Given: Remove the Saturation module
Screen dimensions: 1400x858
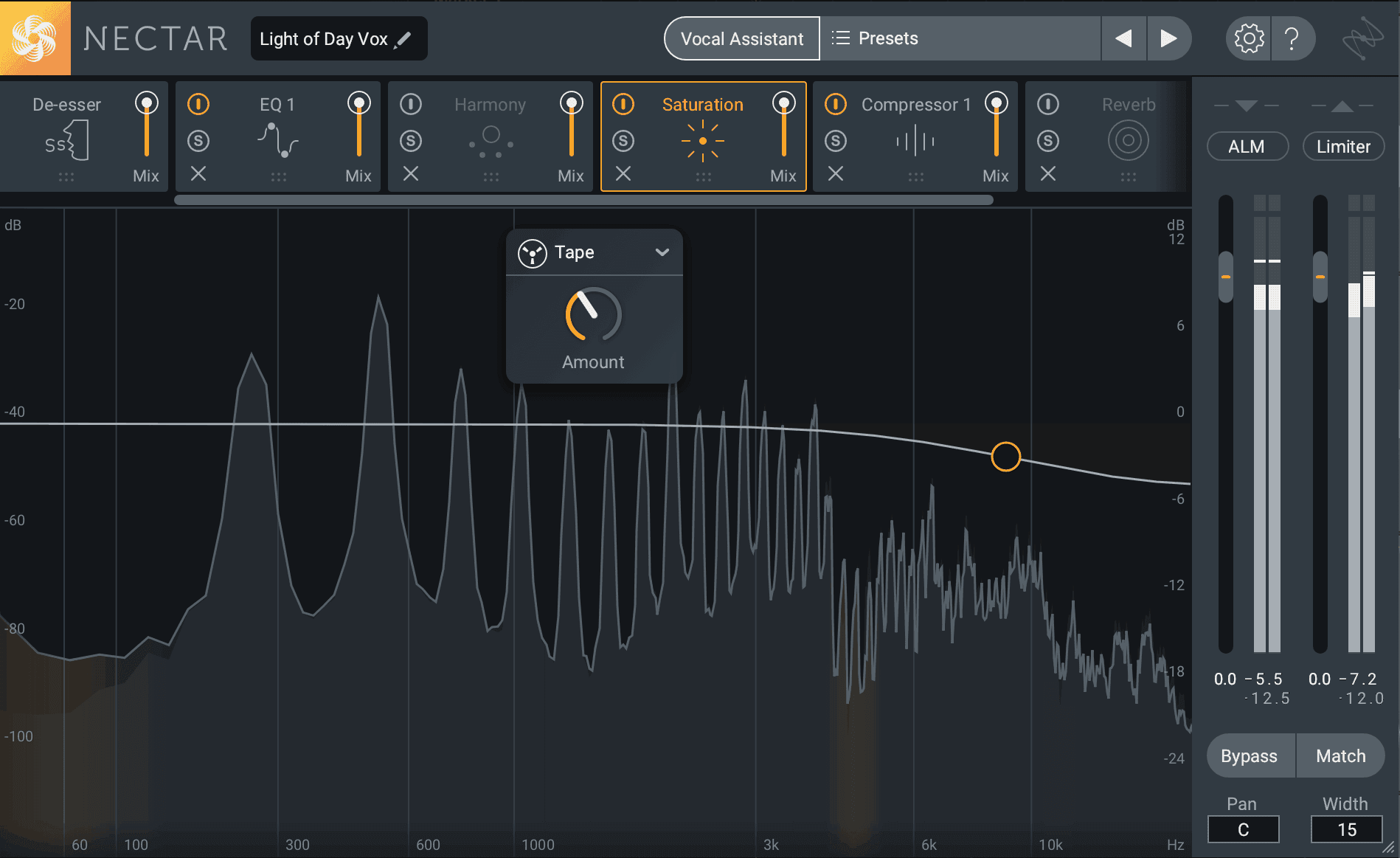Looking at the screenshot, I should (623, 173).
